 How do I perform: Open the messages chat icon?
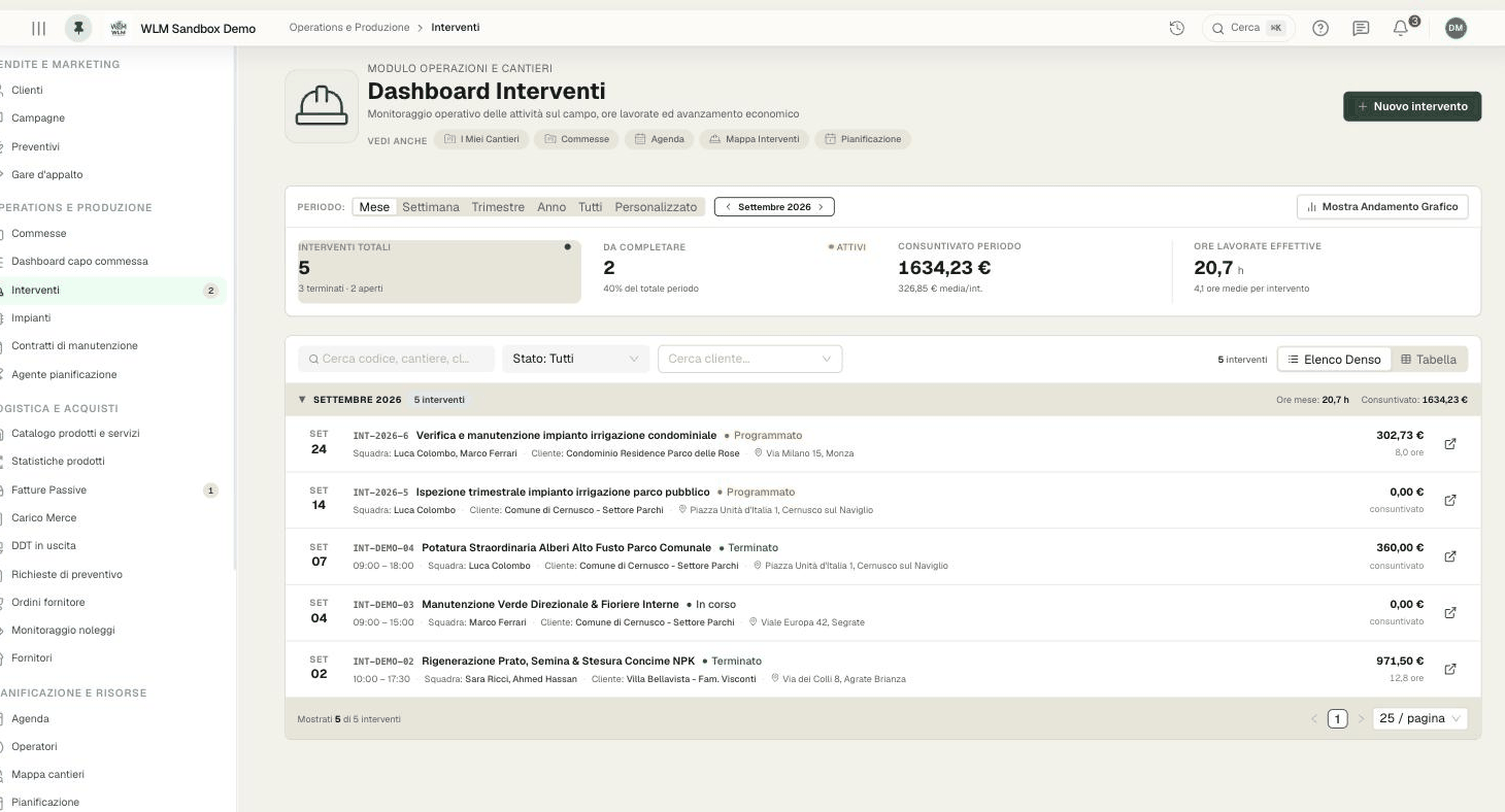pyautogui.click(x=1360, y=28)
